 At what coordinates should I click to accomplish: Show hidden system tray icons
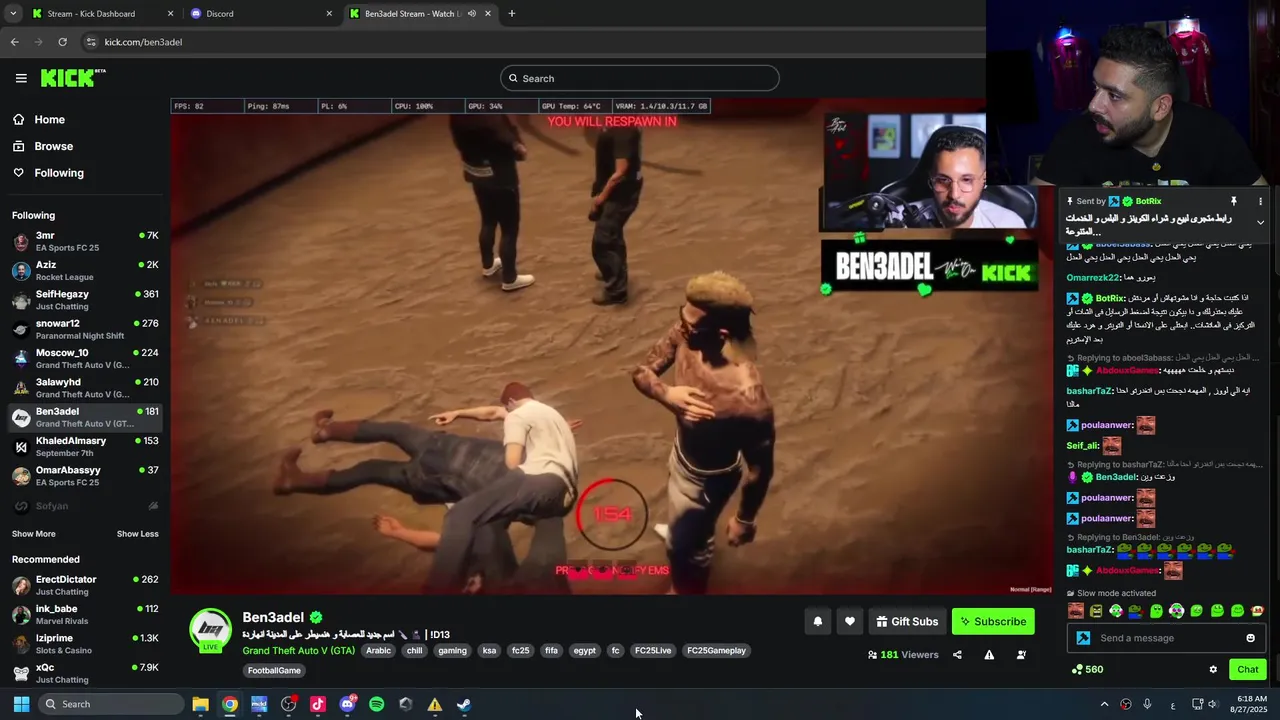coord(1104,704)
